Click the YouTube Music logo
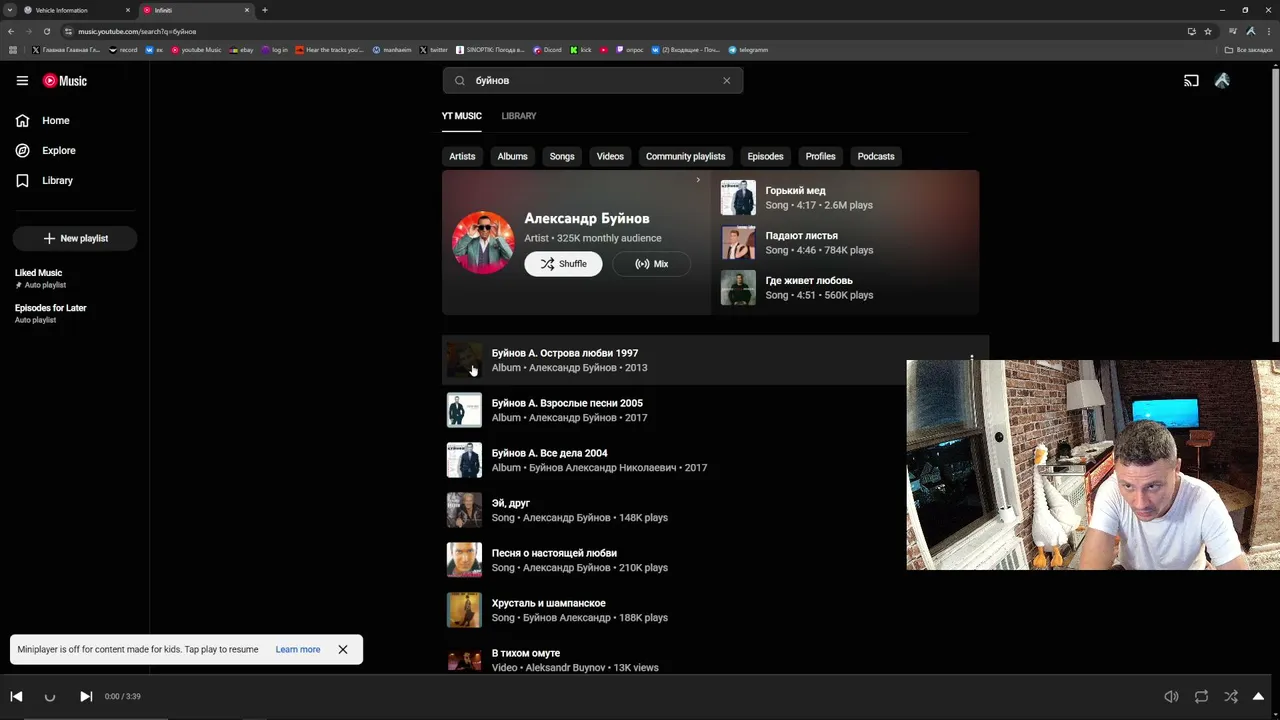Screen dimensions: 1280x720 pyautogui.click(x=65, y=81)
